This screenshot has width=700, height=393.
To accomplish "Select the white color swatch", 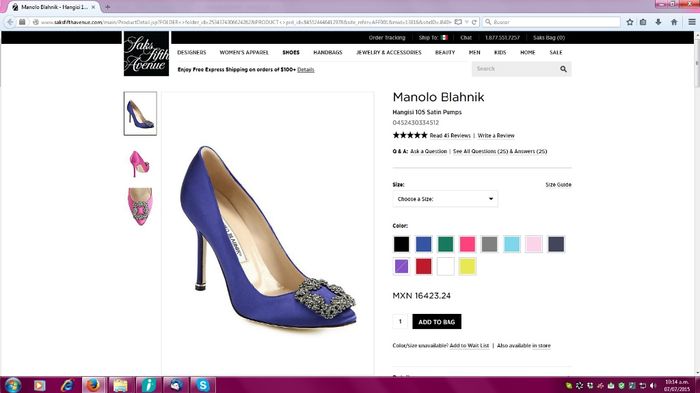I will 446,267.
